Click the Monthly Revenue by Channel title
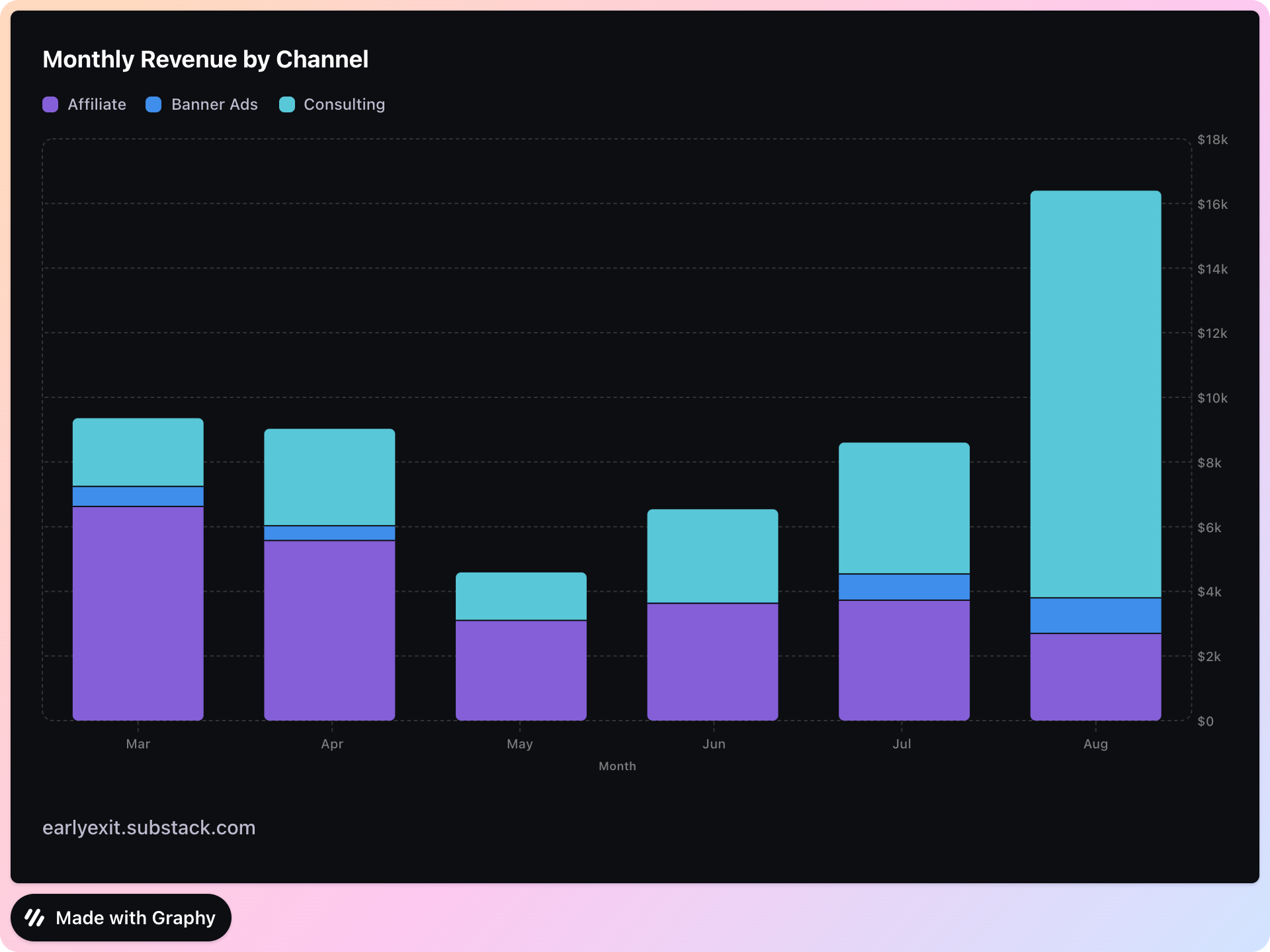This screenshot has height=952, width=1270. [205, 59]
